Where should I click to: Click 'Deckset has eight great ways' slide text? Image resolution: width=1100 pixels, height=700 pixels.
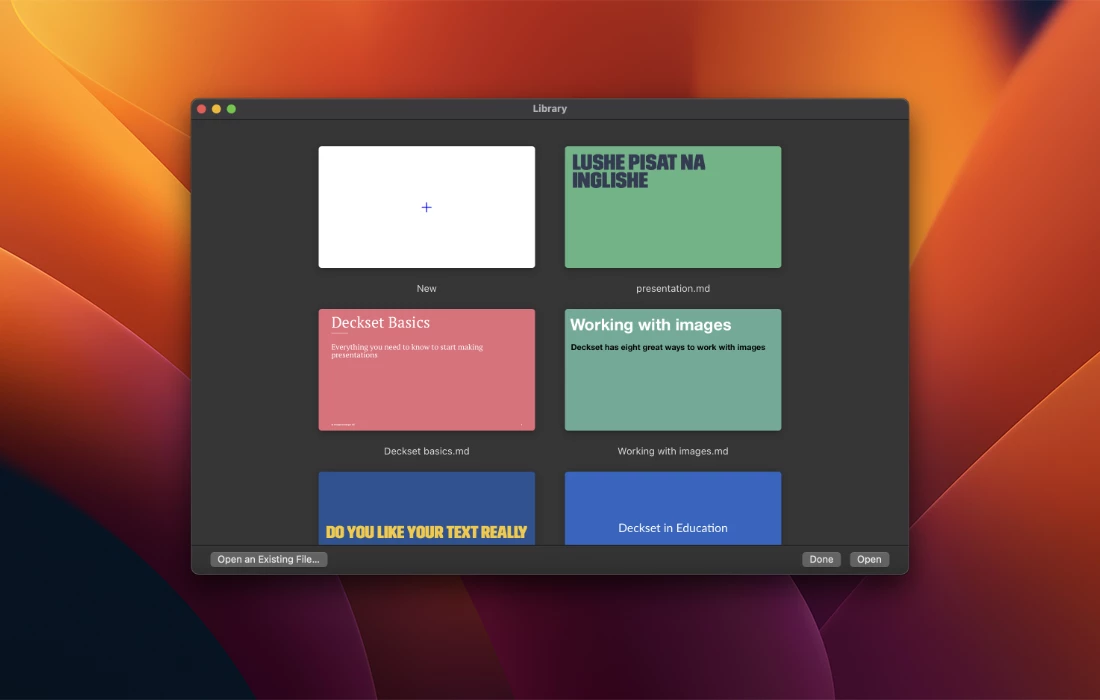point(667,347)
